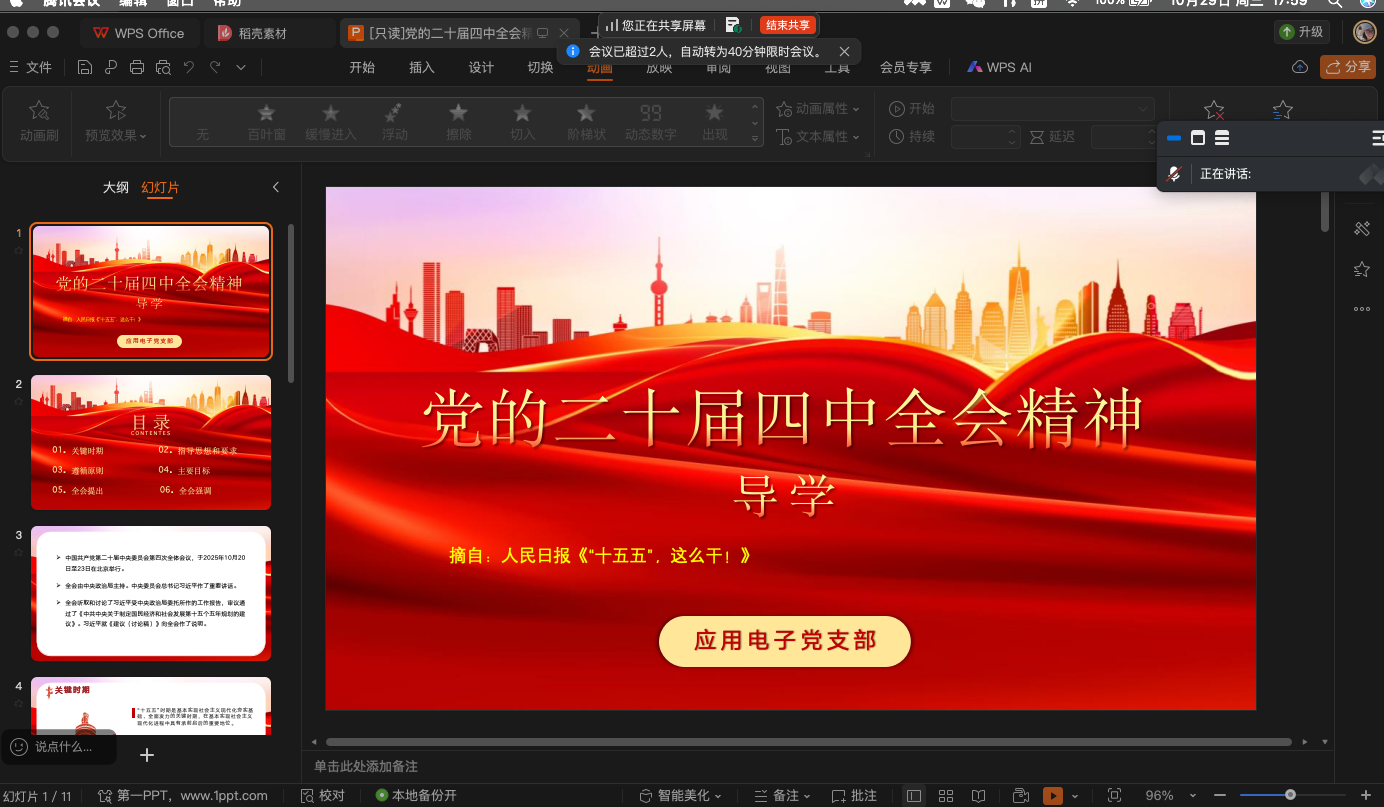Select slide 2 目录 thumbnail
Image resolution: width=1384 pixels, height=807 pixels.
tap(151, 428)
